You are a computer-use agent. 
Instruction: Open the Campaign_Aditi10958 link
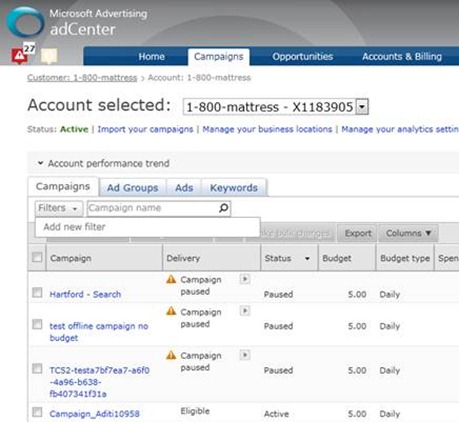pyautogui.click(x=95, y=414)
